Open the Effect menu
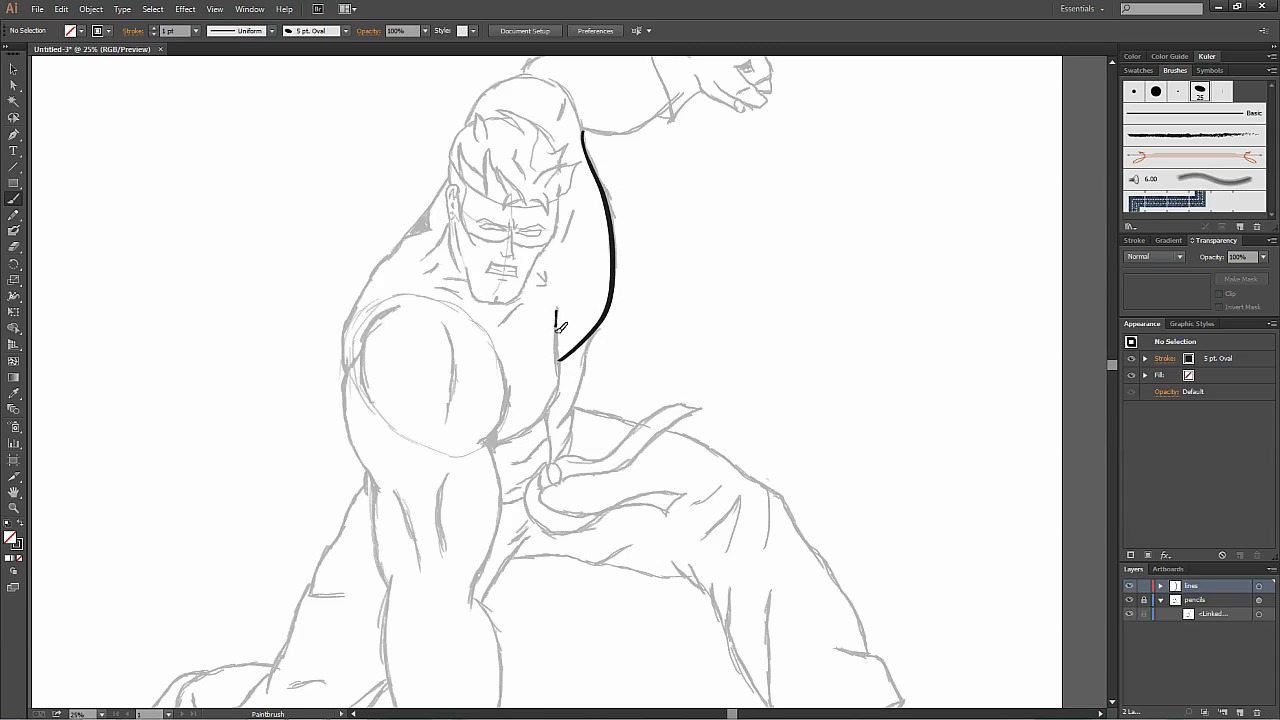1280x720 pixels. (x=185, y=9)
